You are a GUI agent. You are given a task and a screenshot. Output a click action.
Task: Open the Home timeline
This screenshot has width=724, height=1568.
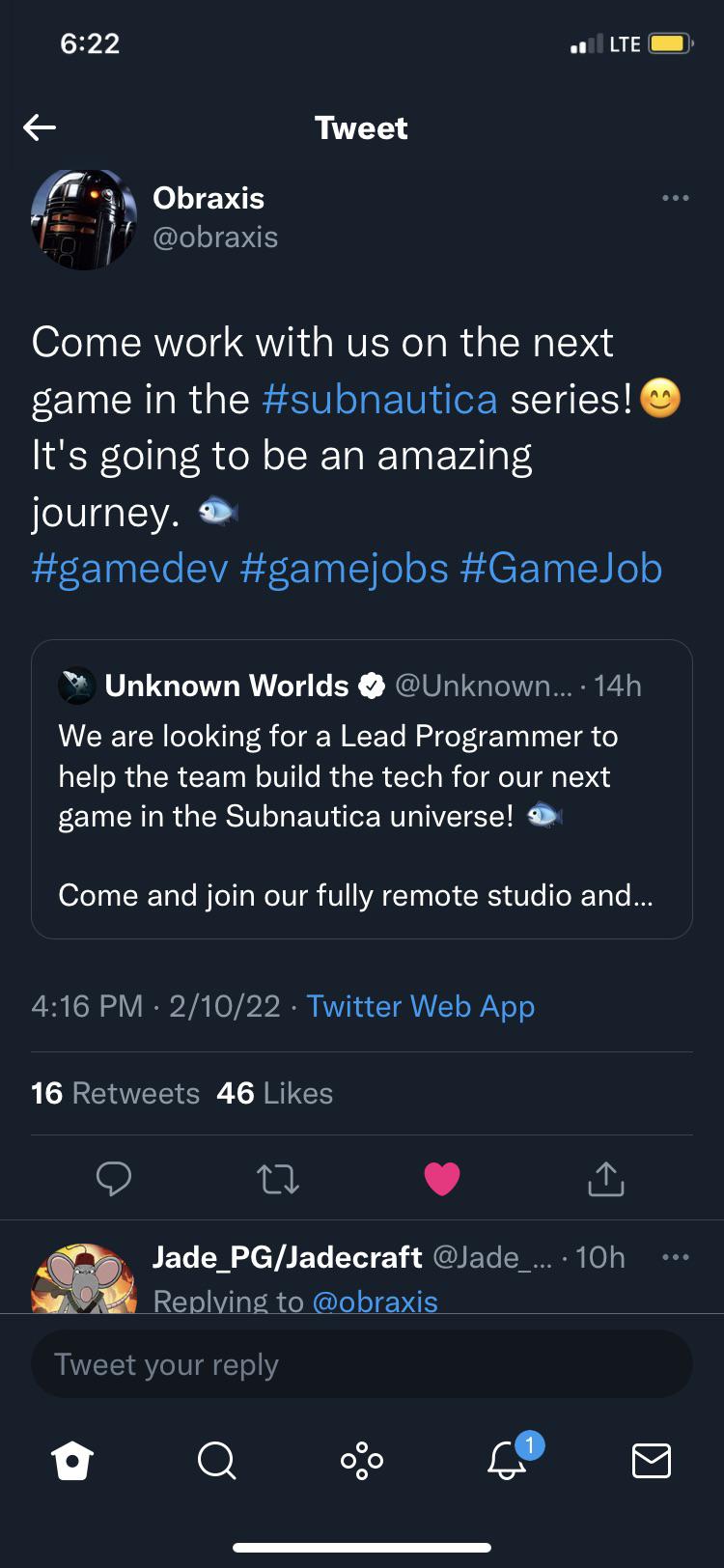[x=73, y=1461]
